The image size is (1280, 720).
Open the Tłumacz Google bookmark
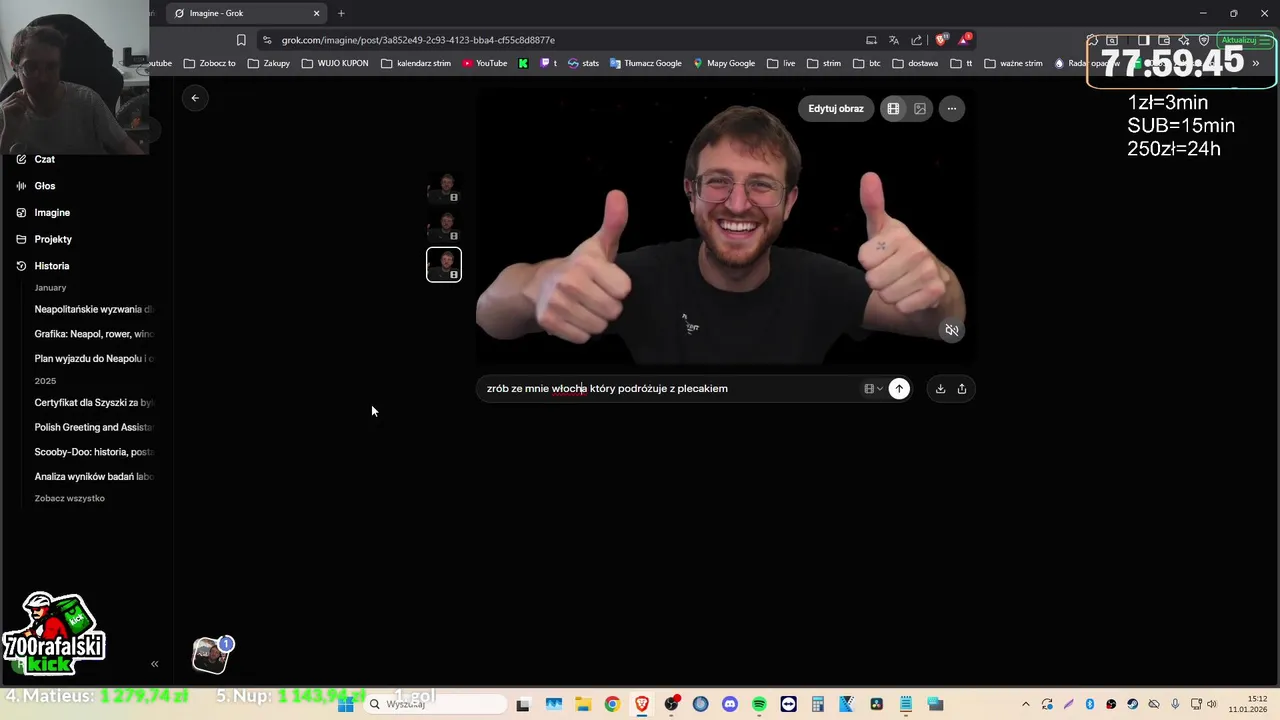click(x=646, y=63)
